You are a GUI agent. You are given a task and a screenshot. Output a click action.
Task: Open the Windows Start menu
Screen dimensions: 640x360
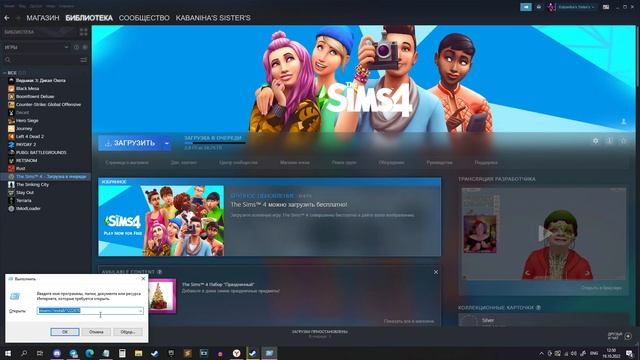tap(7, 353)
